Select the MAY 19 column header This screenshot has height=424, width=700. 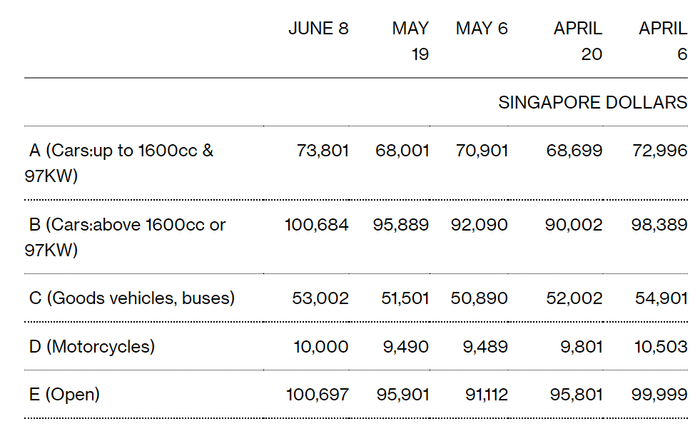pos(410,40)
